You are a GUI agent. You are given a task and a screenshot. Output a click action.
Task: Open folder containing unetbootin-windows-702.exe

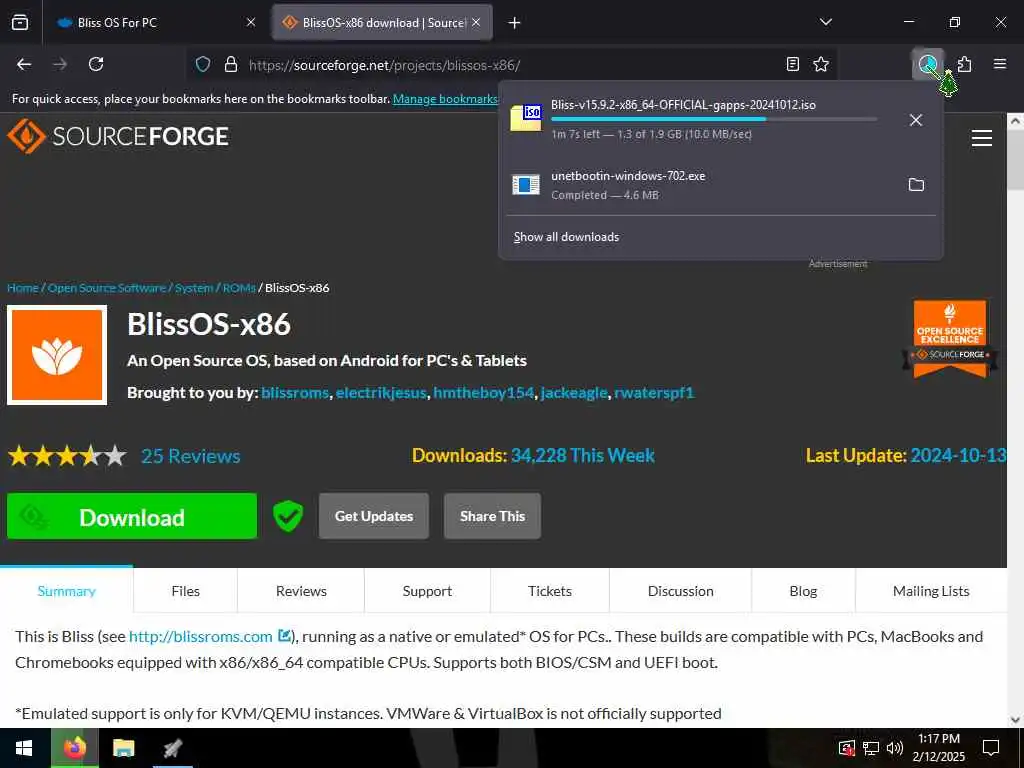point(916,185)
